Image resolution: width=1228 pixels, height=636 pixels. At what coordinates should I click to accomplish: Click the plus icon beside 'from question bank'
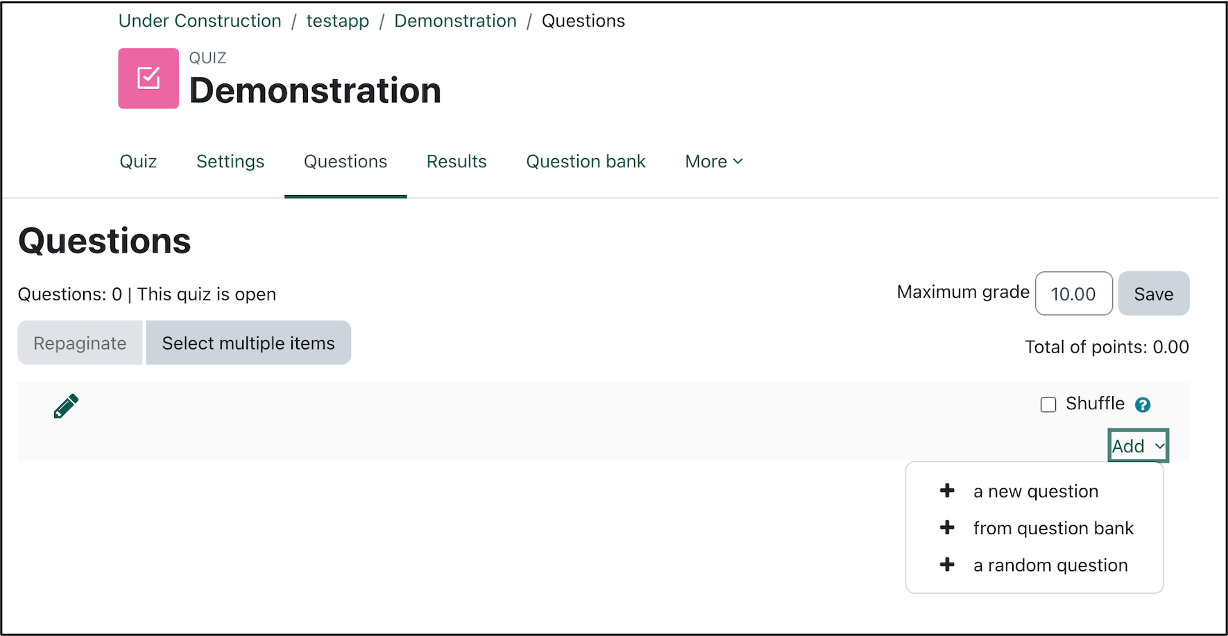point(946,527)
